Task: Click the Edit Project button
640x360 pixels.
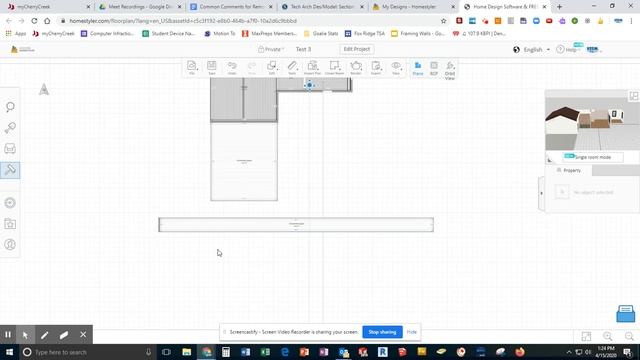Action: point(357,49)
